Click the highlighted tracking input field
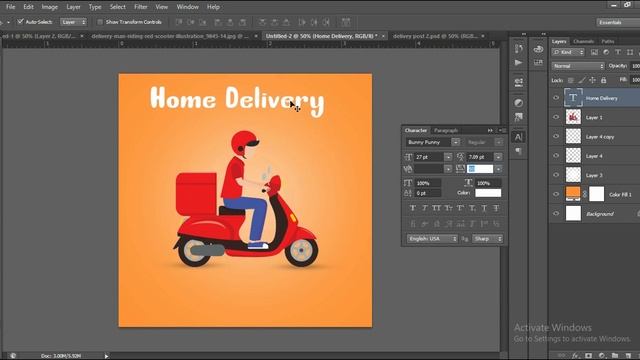 (x=480, y=169)
